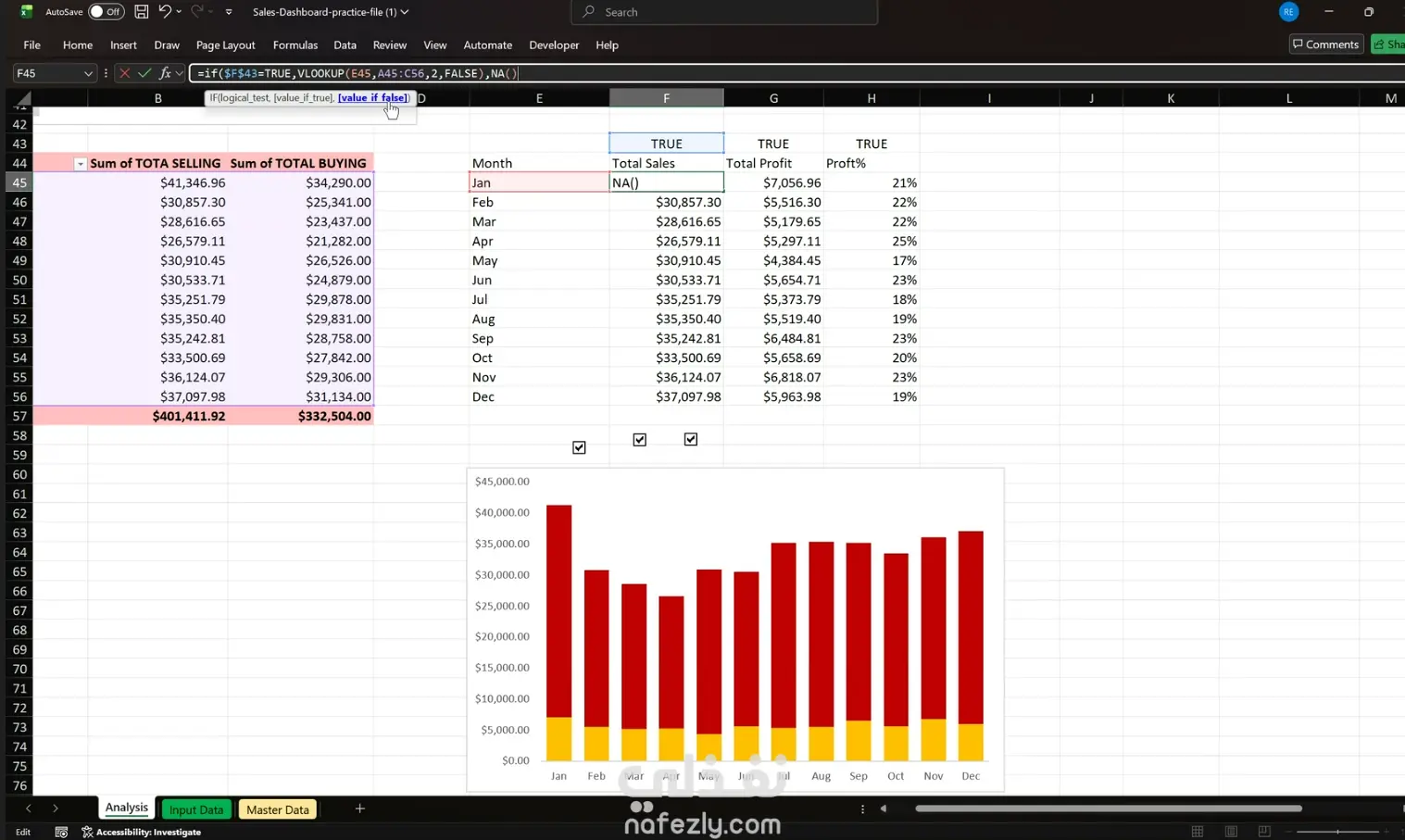Switch to the Insert ribbon tab
Viewport: 1405px width, 840px height.
(123, 44)
